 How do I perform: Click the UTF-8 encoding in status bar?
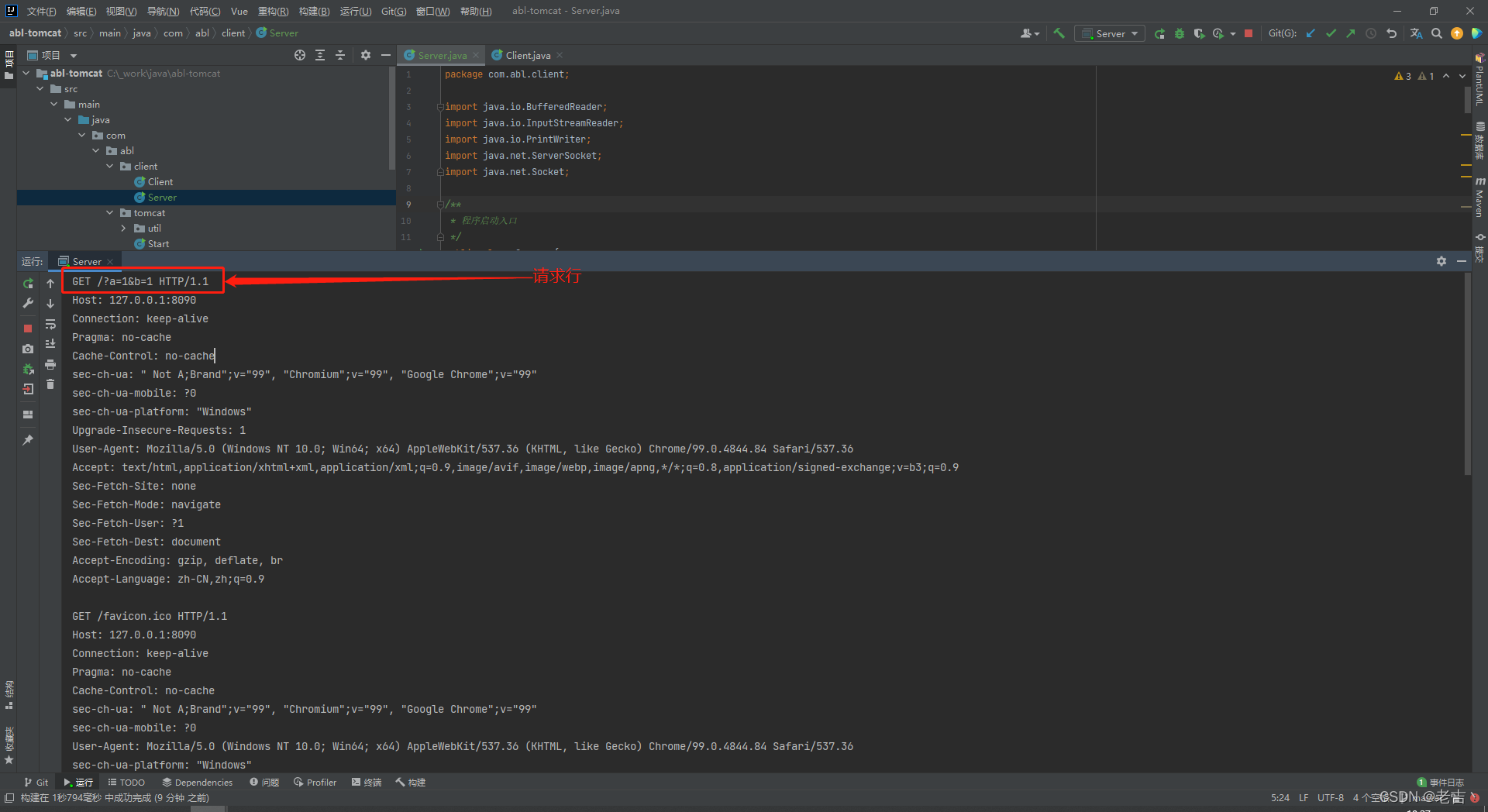coord(1330,797)
